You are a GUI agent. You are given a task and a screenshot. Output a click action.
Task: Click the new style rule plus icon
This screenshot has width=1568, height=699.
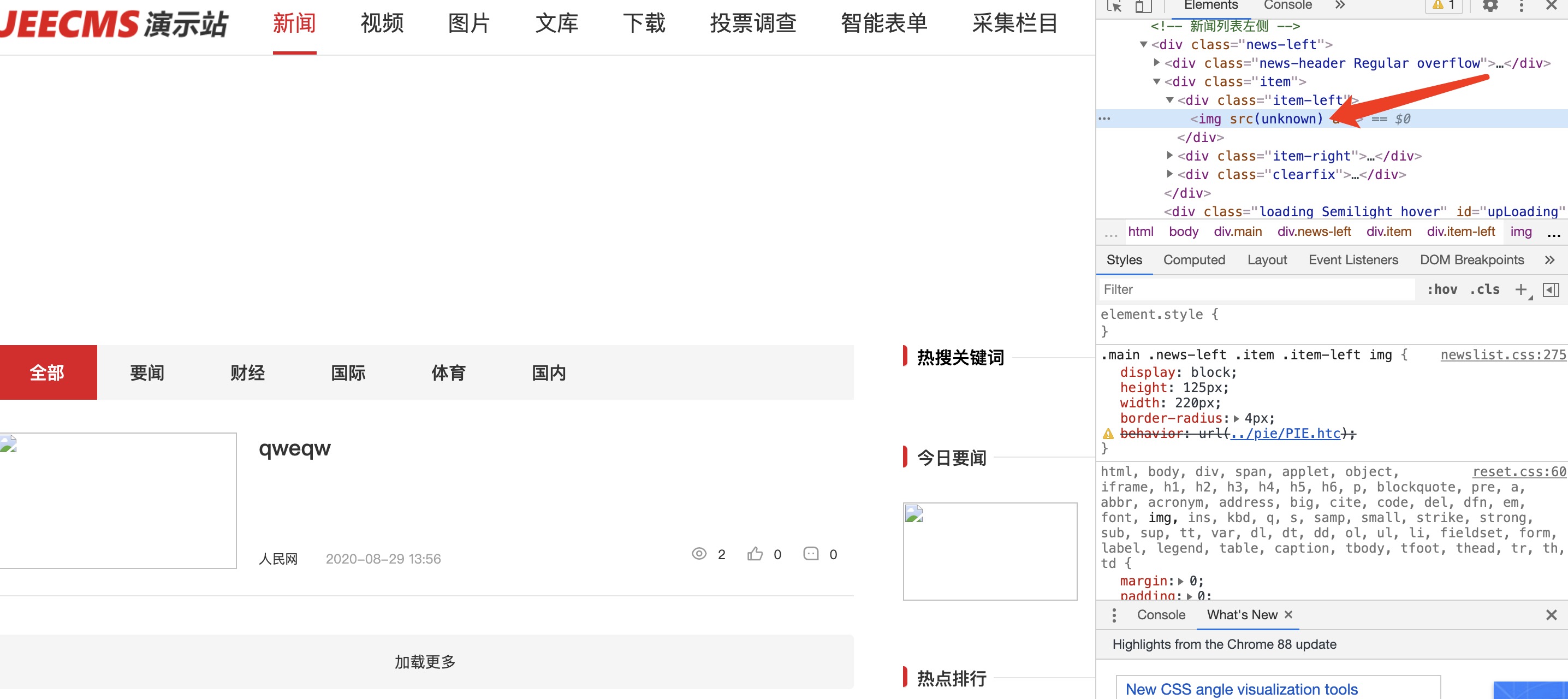(x=1521, y=289)
